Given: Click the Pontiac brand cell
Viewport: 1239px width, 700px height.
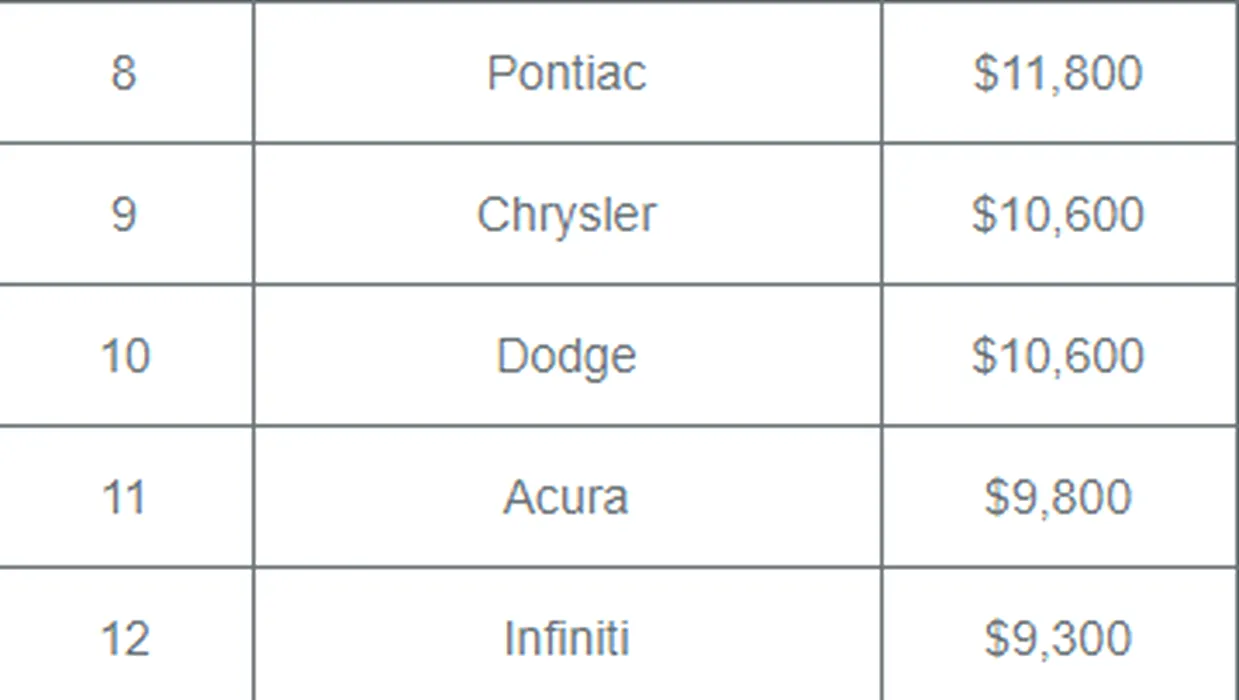Looking at the screenshot, I should tap(567, 73).
